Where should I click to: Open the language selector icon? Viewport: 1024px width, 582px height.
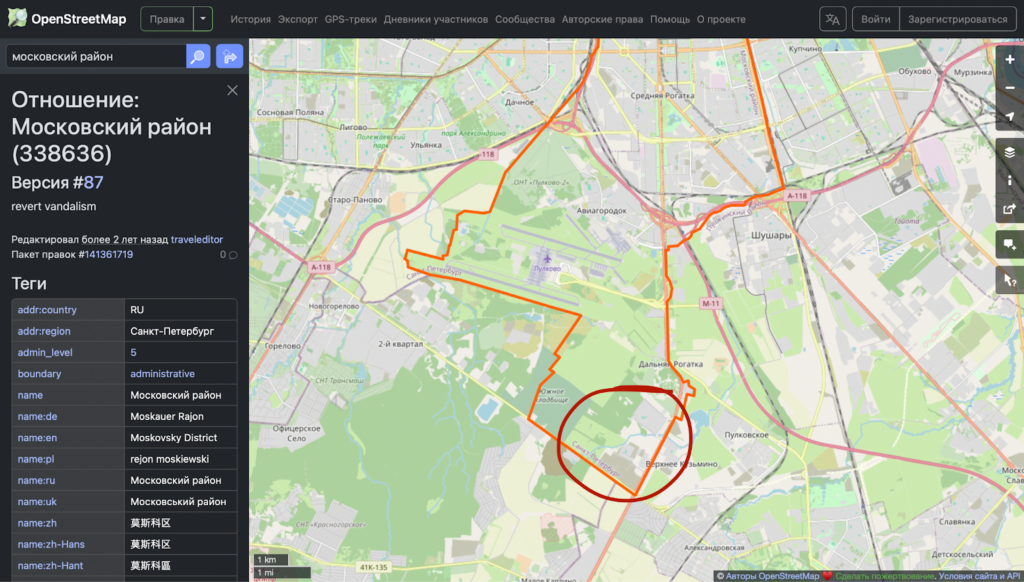coord(832,19)
